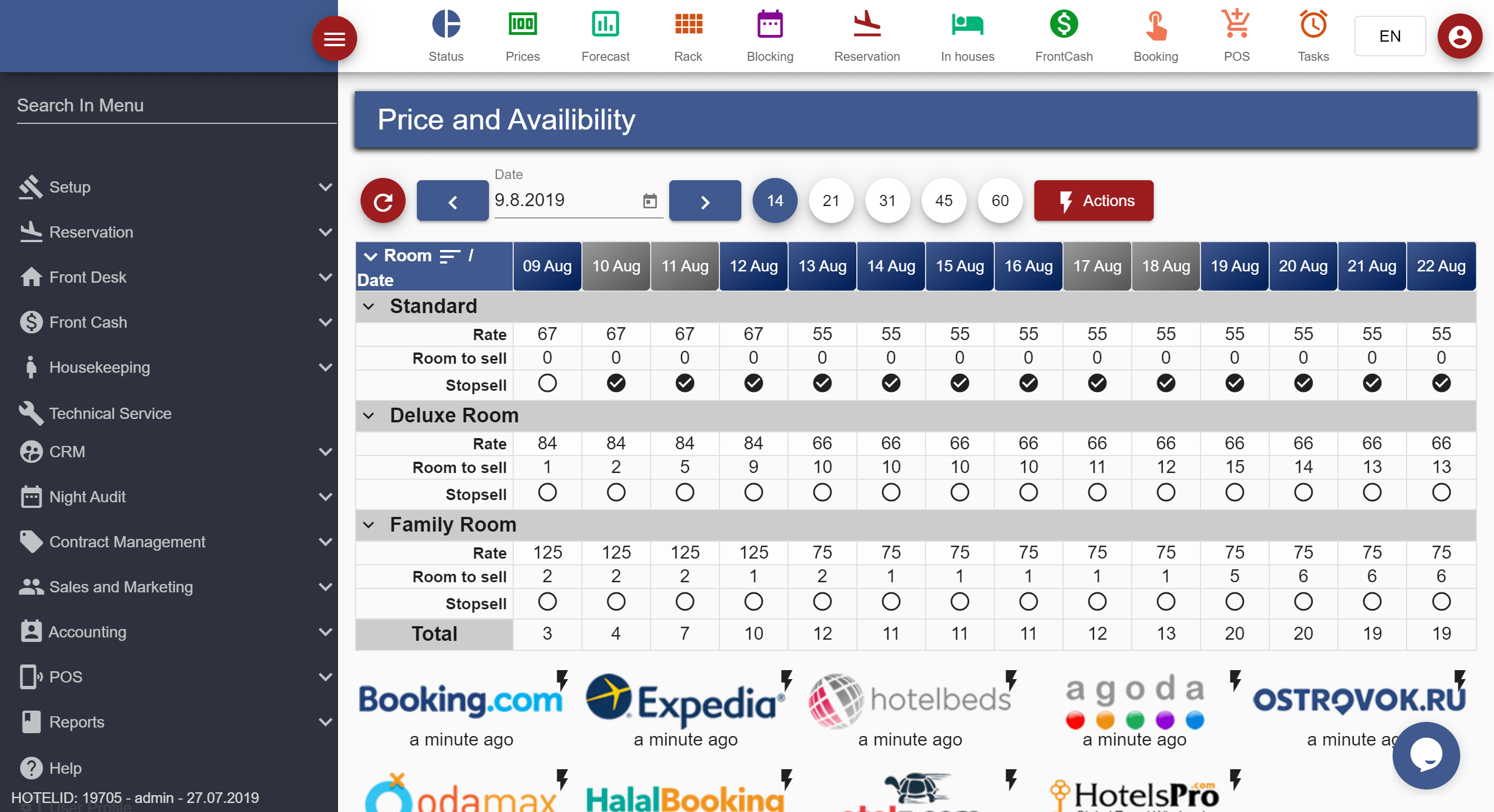Click the 12 Aug column header
This screenshot has width=1494, height=812.
[753, 266]
